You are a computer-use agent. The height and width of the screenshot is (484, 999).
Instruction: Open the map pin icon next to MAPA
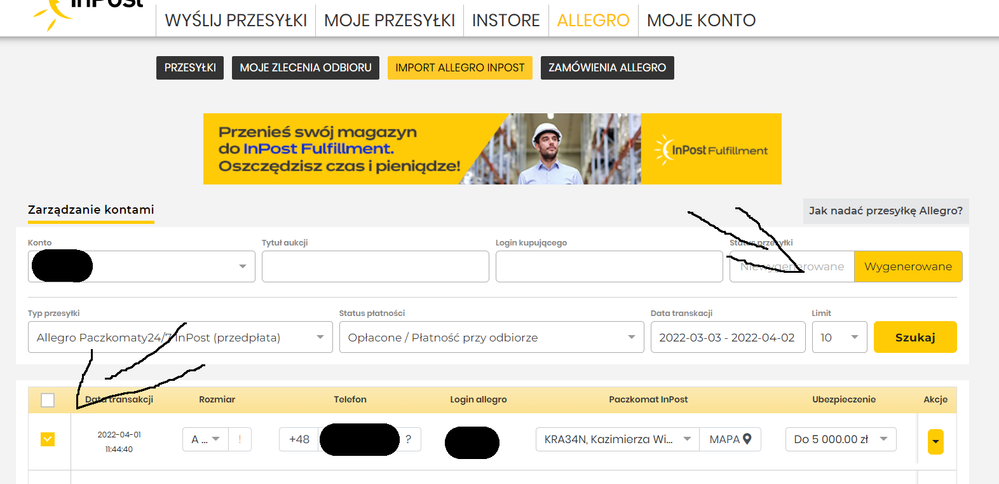[747, 439]
